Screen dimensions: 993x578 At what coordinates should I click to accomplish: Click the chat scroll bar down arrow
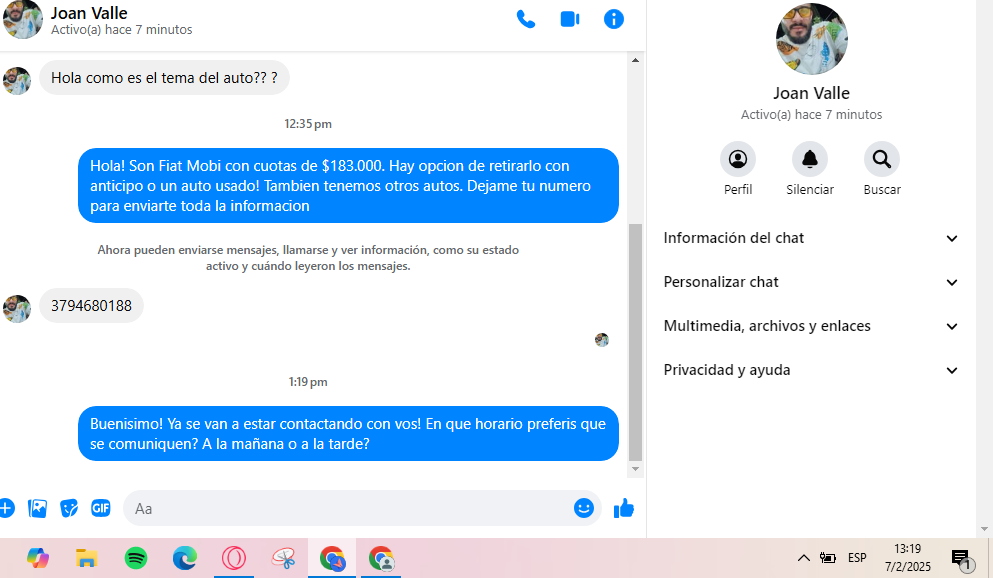coord(635,470)
